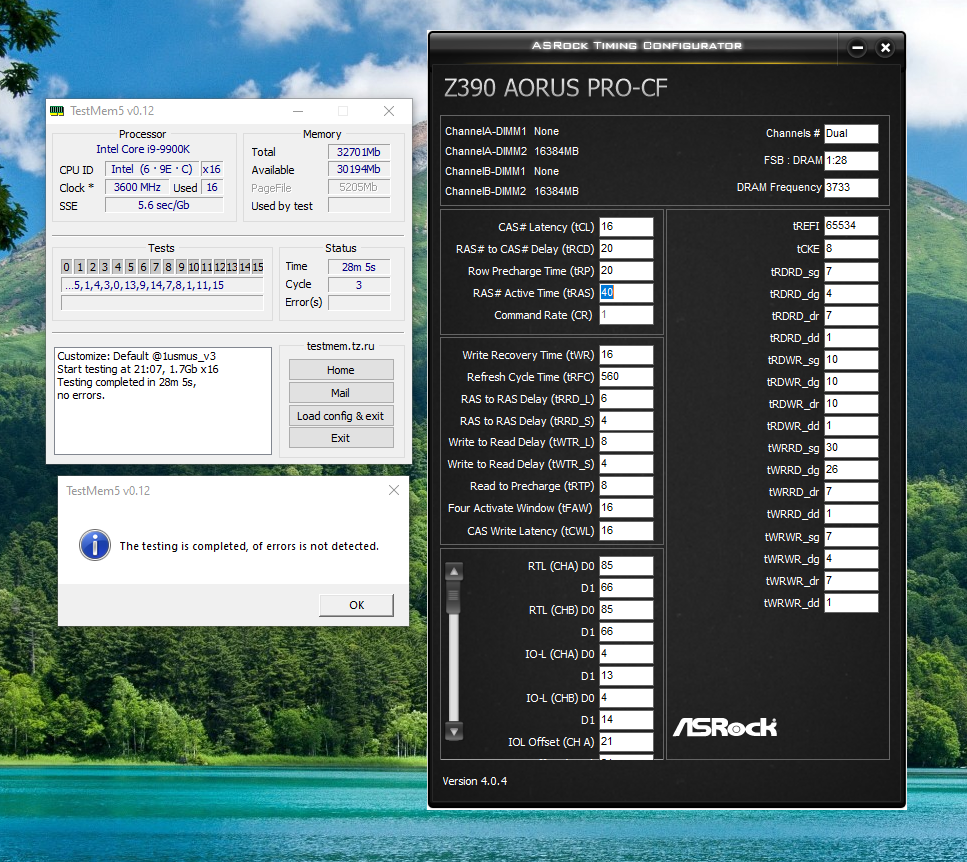
Task: Click the Channels # field showing Dual
Action: coord(851,133)
